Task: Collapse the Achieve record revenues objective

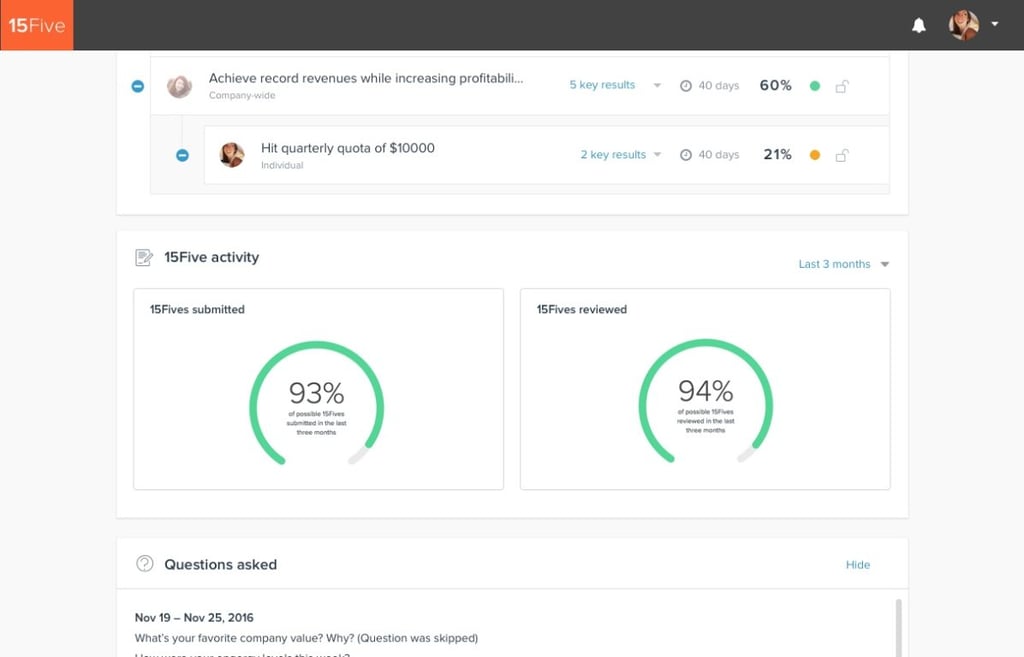Action: [138, 86]
